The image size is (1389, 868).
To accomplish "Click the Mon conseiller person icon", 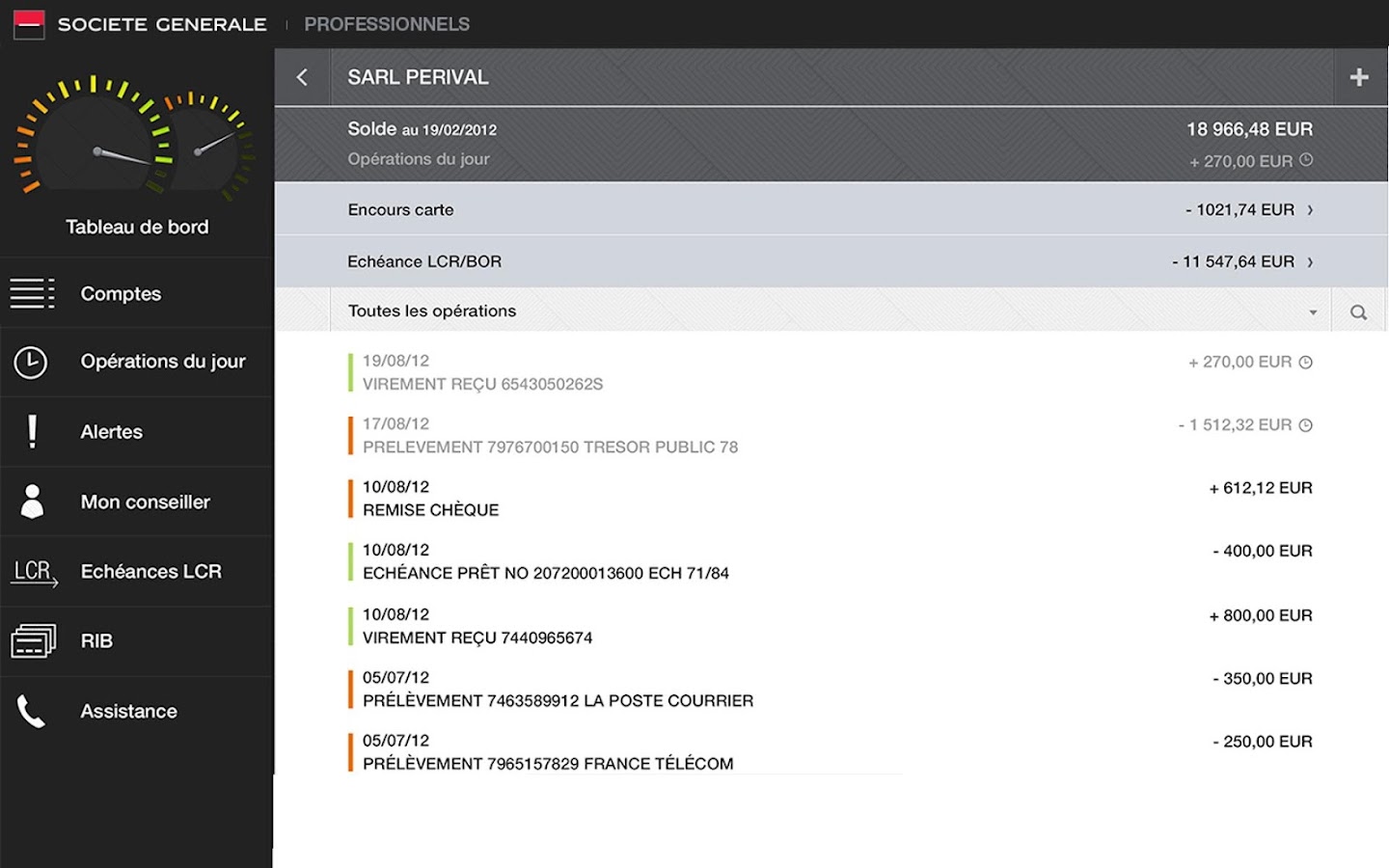I will pyautogui.click(x=32, y=502).
